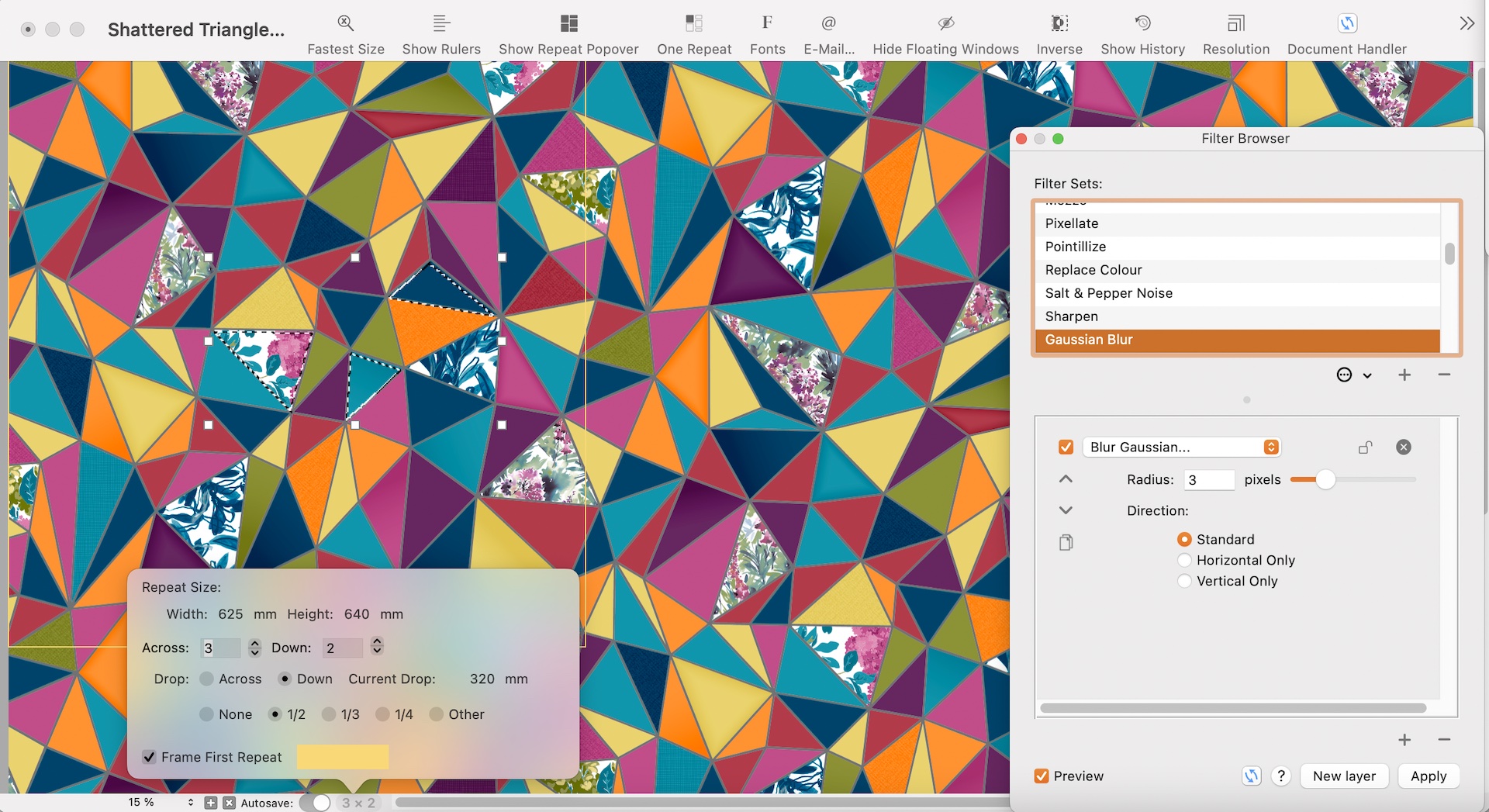The width and height of the screenshot is (1489, 812).
Task: Select Sharpen filter set
Action: click(1238, 316)
